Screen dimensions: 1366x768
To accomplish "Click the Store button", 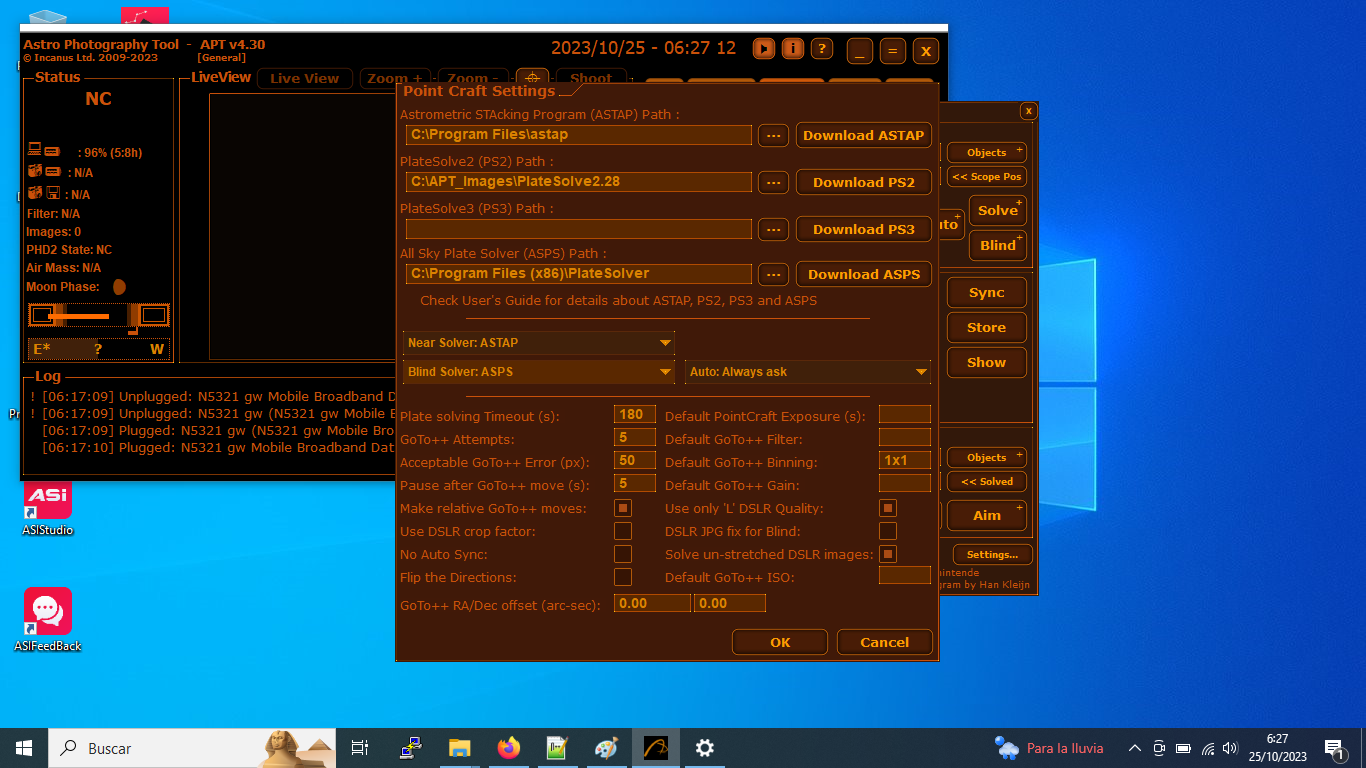I will click(x=987, y=328).
